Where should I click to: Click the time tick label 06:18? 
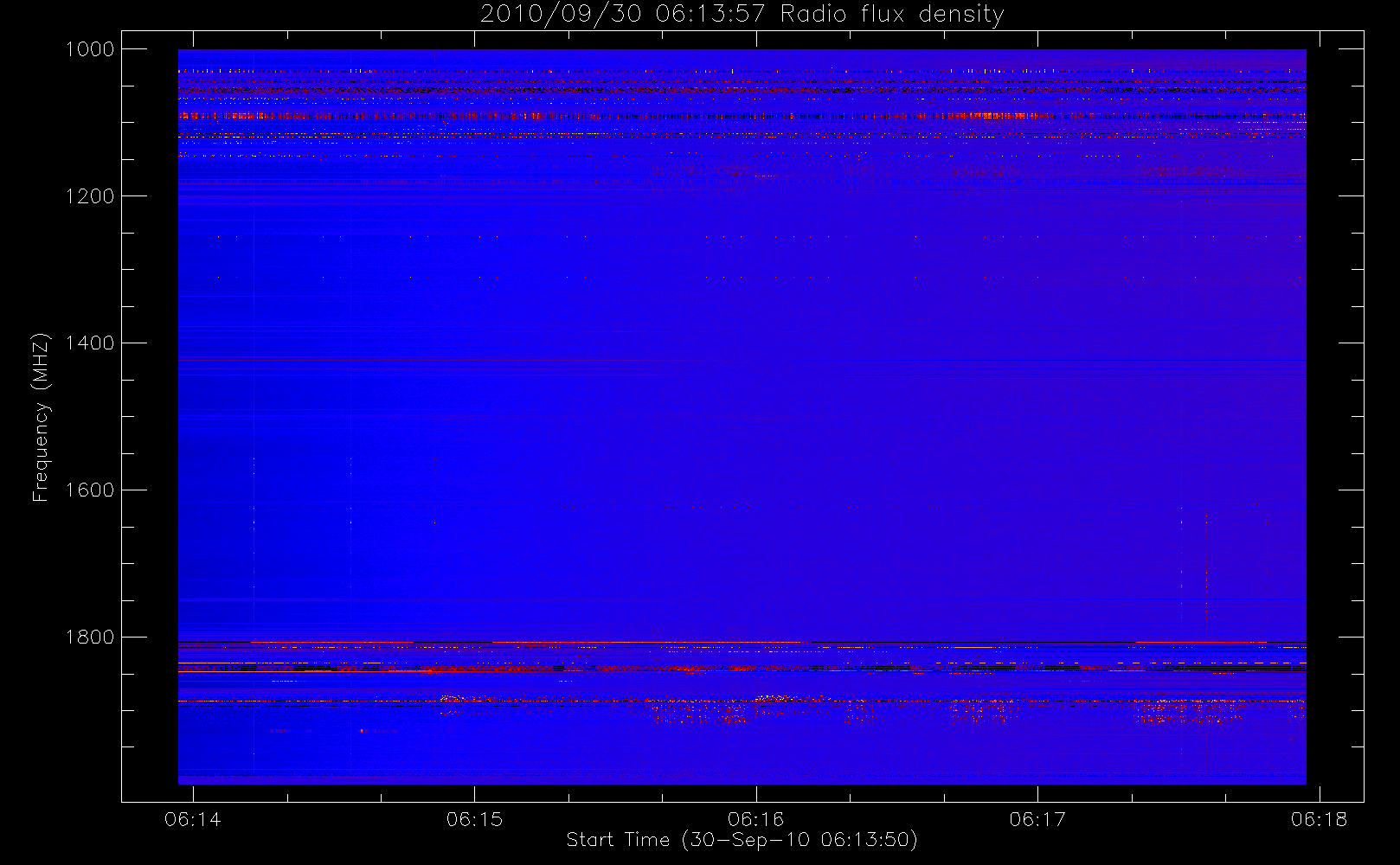pos(1319,819)
